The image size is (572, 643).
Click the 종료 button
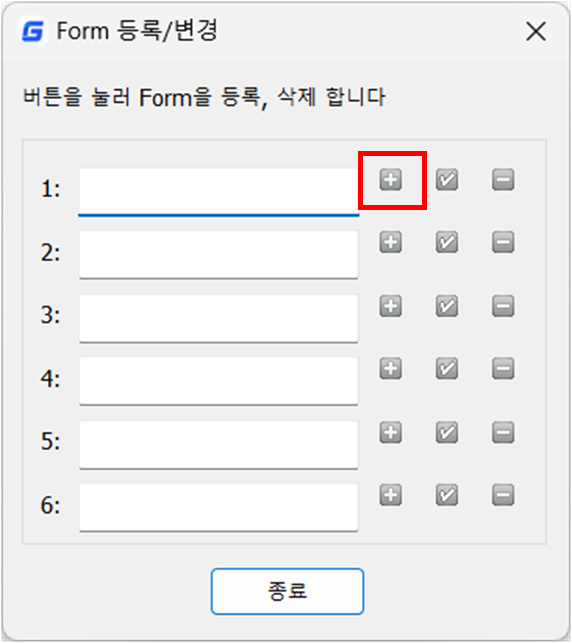coord(287,591)
